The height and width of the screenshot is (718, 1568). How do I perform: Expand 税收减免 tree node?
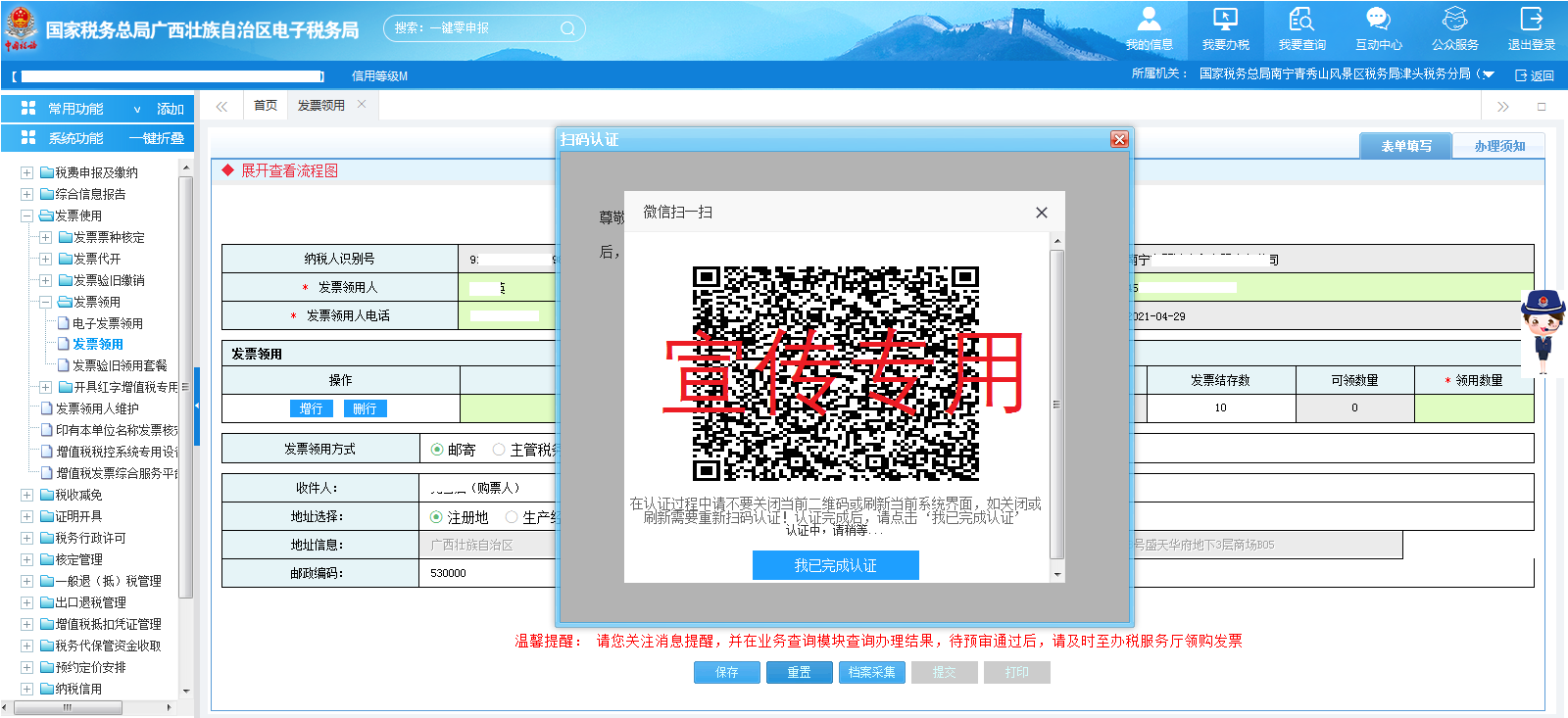(x=27, y=495)
